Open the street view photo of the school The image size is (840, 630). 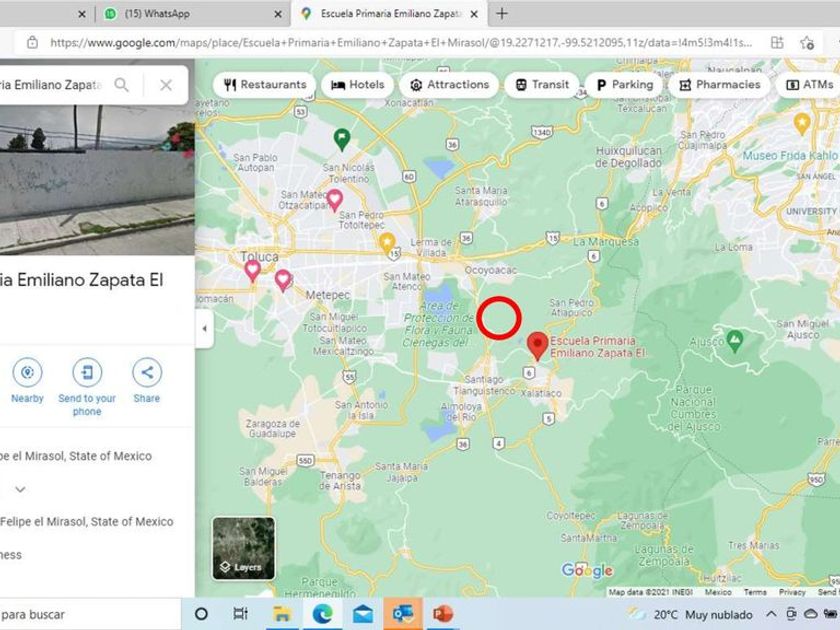97,179
